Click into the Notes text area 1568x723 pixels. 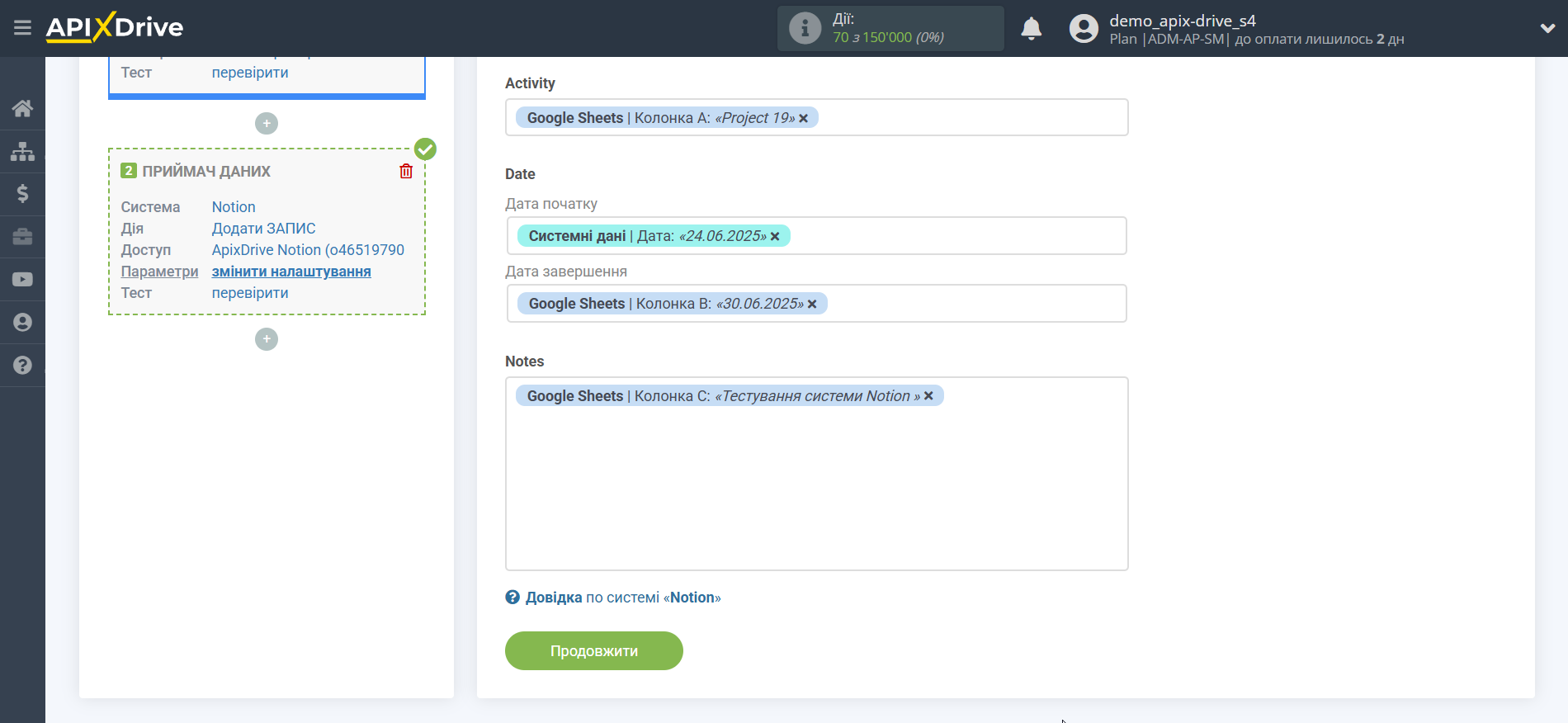click(816, 474)
